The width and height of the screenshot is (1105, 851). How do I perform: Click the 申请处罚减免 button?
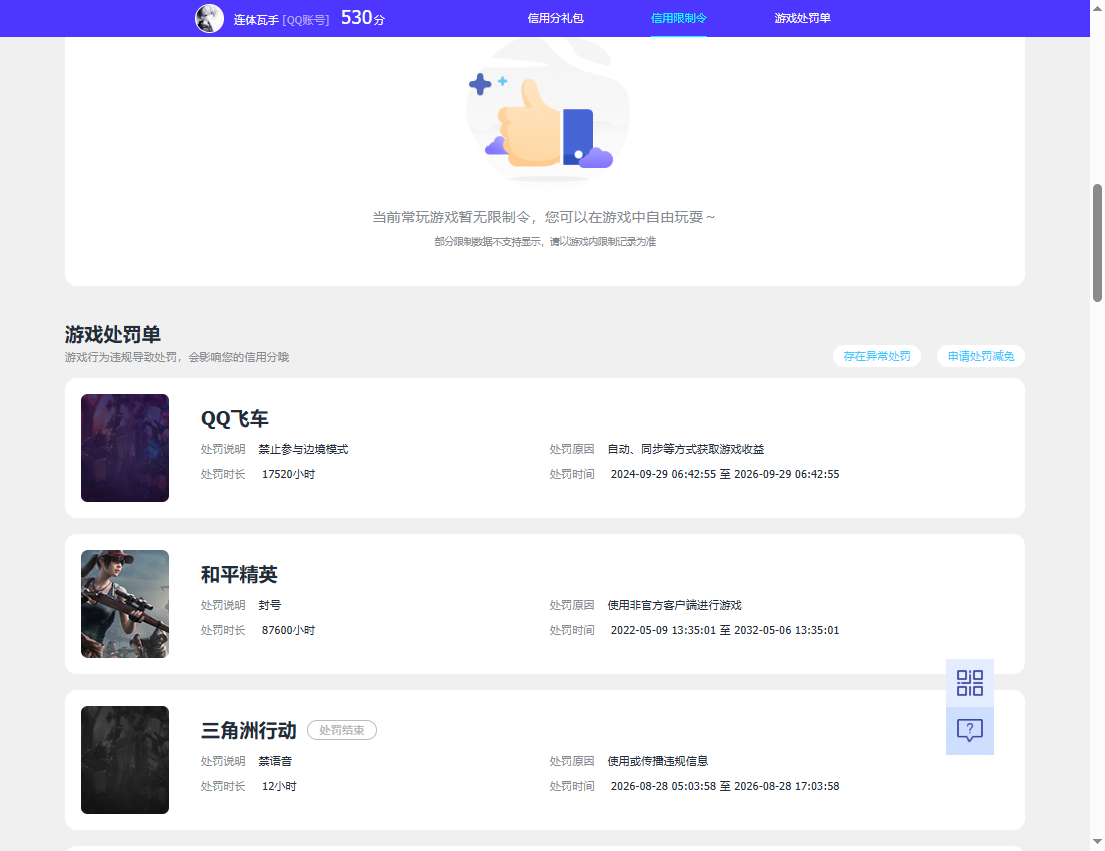(x=980, y=356)
